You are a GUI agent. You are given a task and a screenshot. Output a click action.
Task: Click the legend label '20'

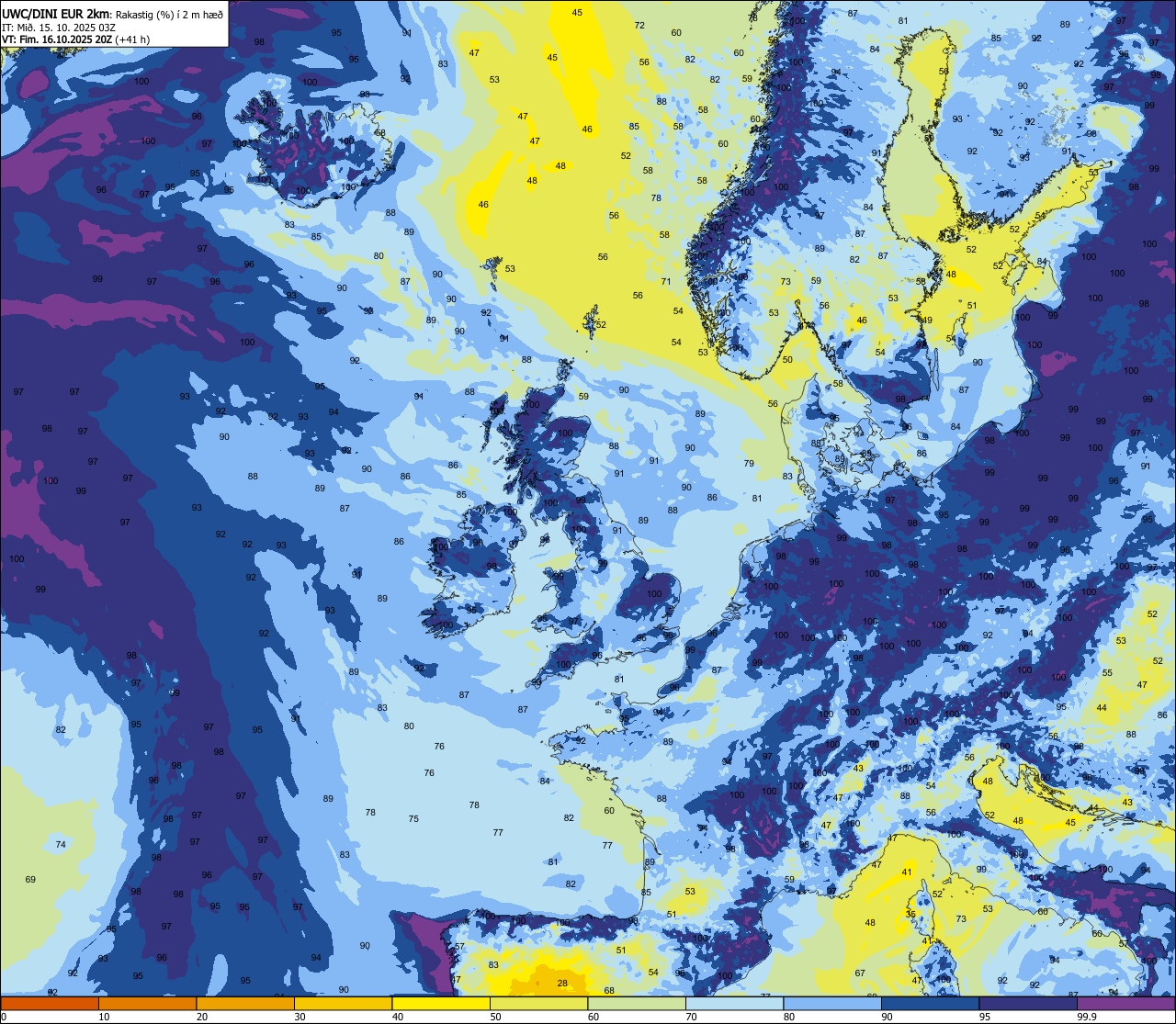tap(202, 1017)
